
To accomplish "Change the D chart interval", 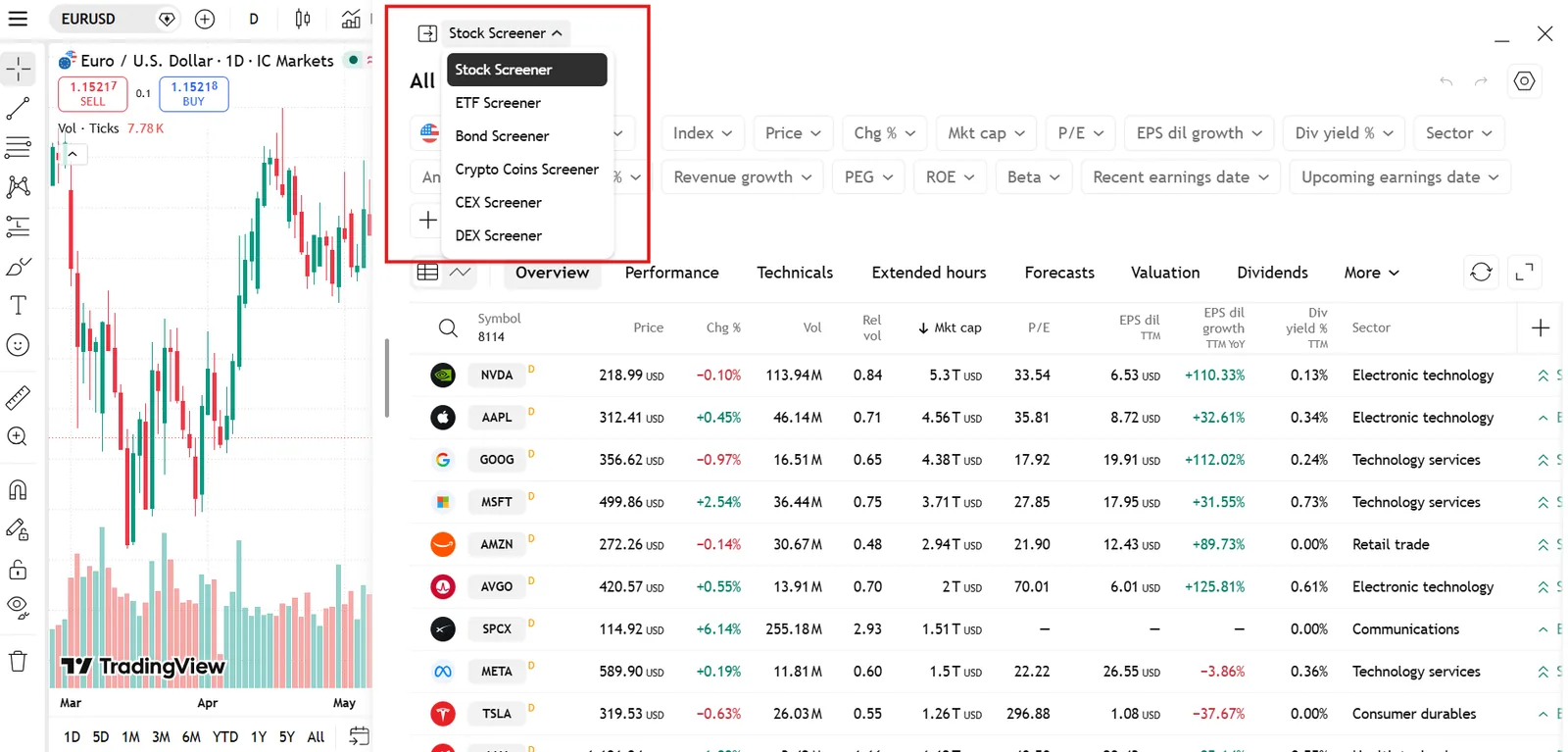I will (254, 19).
